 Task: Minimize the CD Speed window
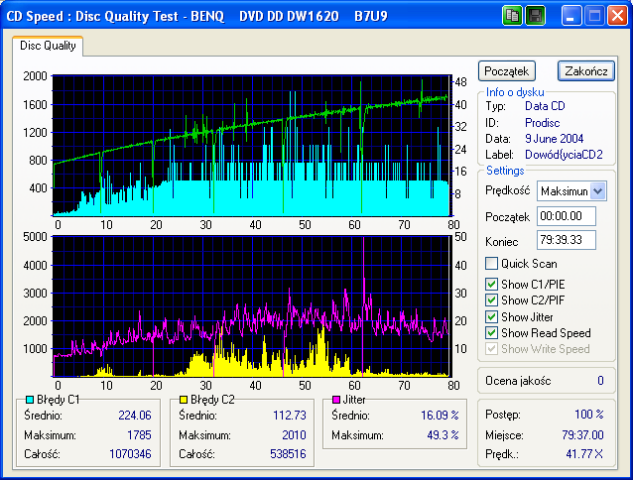point(571,16)
